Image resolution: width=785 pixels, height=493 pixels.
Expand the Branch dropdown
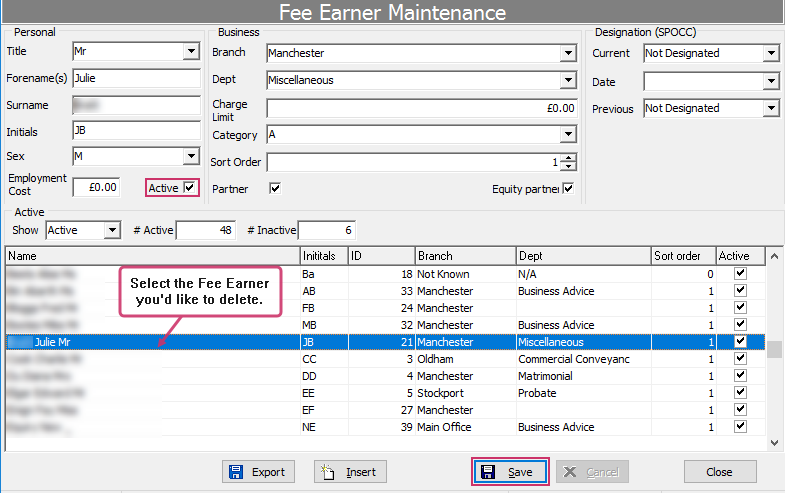pyautogui.click(x=568, y=53)
